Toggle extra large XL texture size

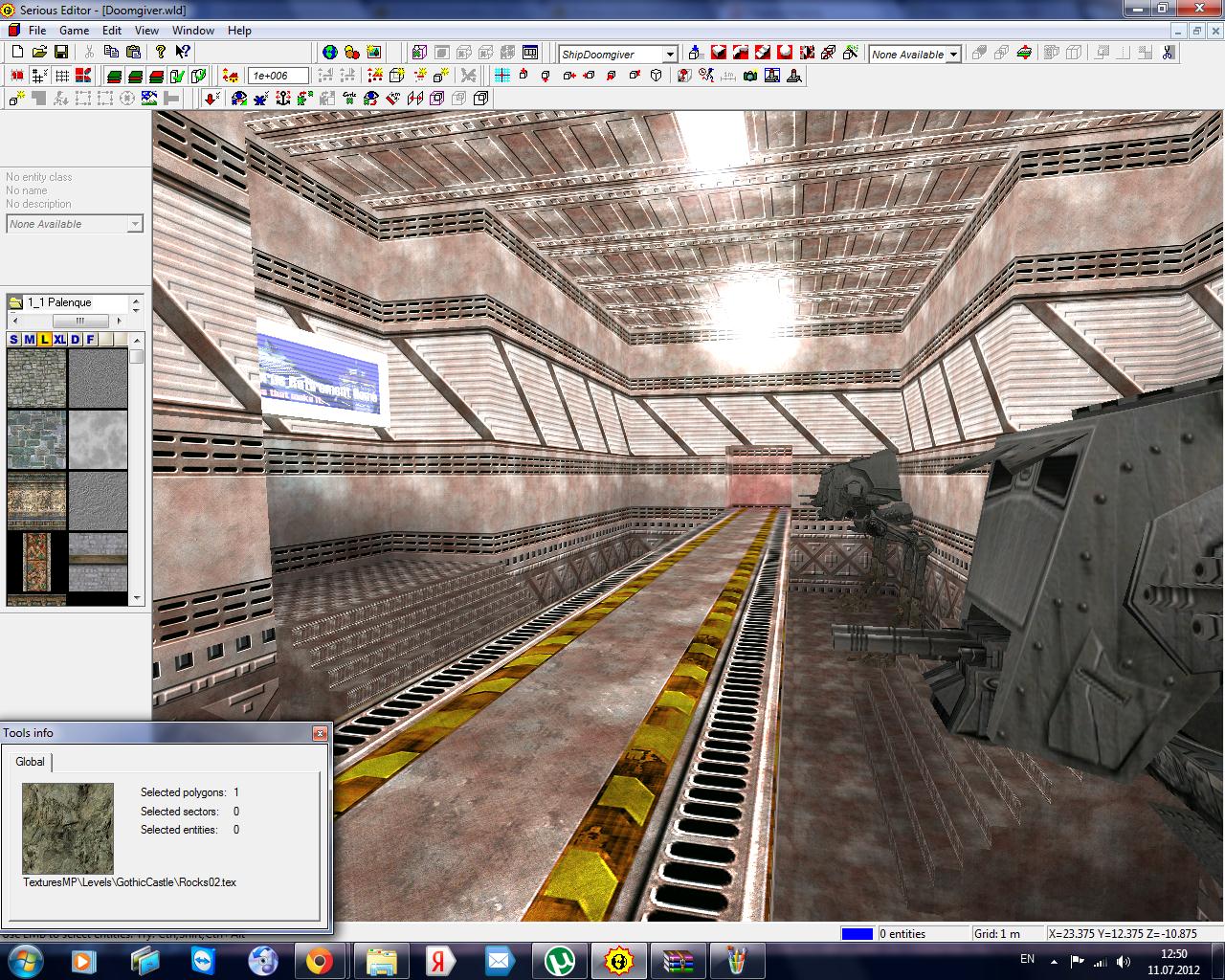coord(60,339)
